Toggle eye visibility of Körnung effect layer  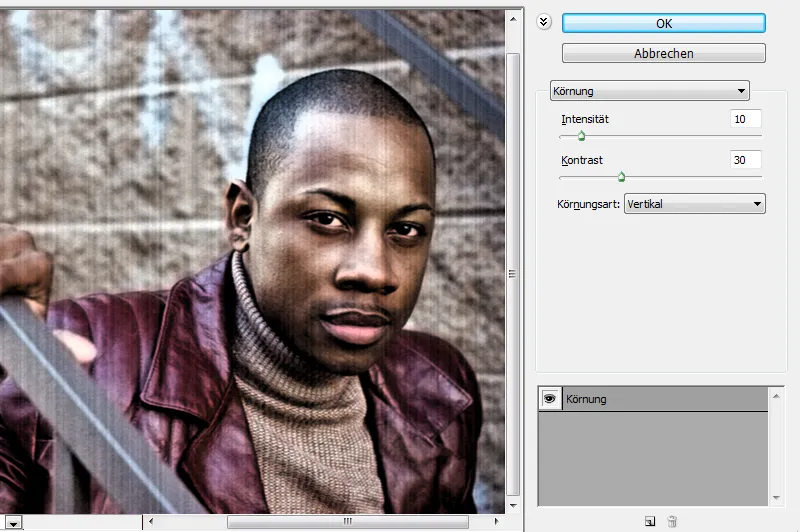click(549, 399)
